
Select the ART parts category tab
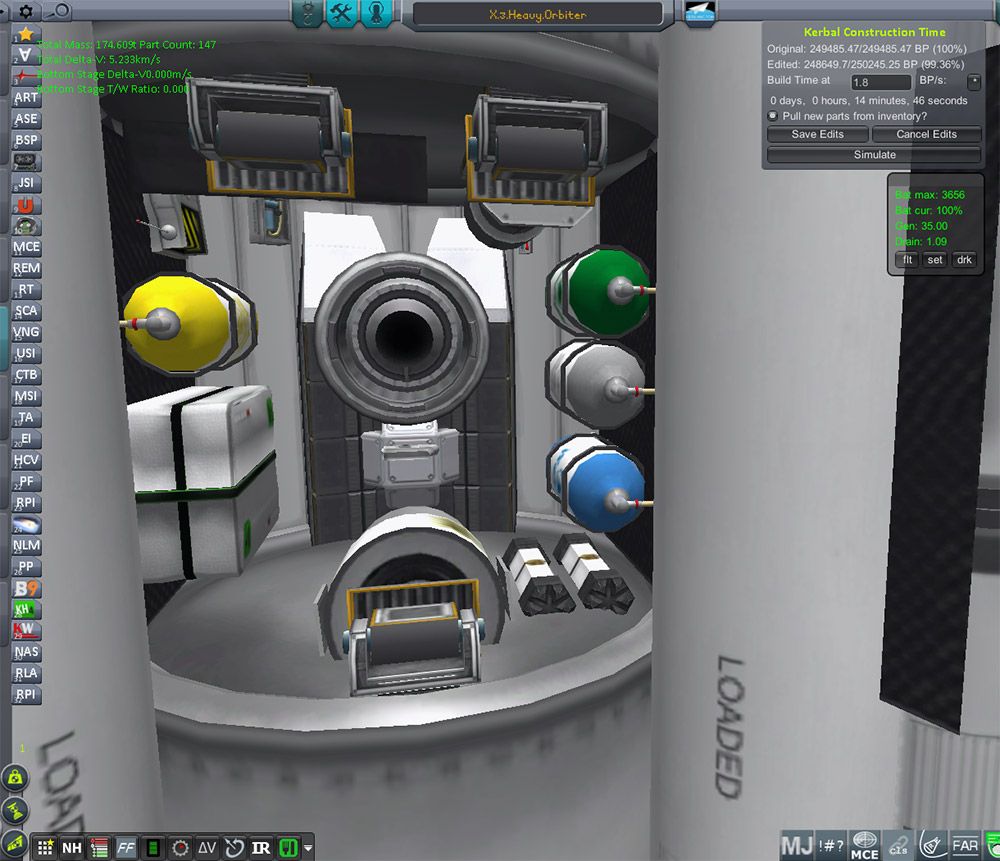(26, 98)
